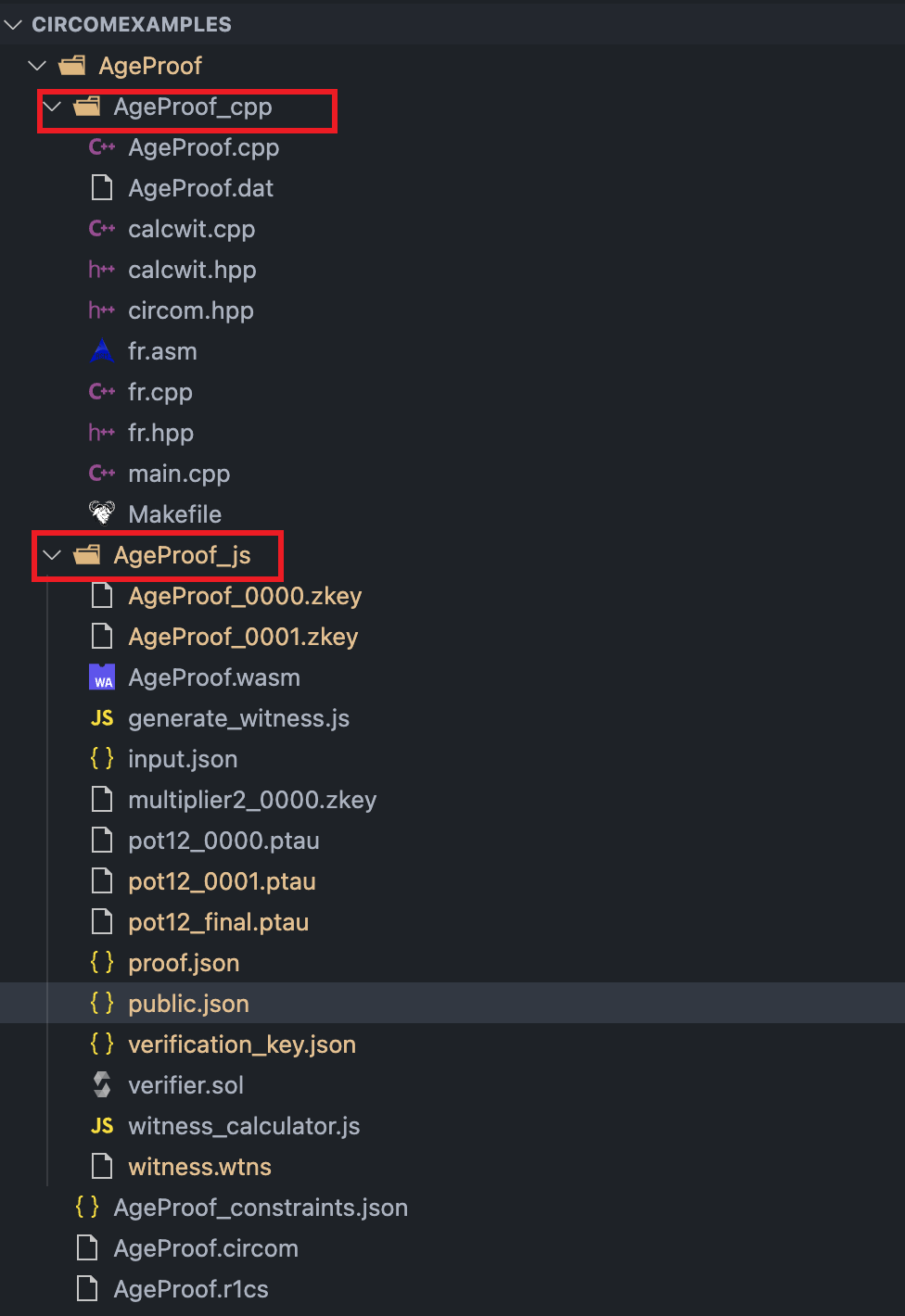Click the C++ icon beside main.cpp
This screenshot has width=905, height=1316.
pyautogui.click(x=101, y=473)
